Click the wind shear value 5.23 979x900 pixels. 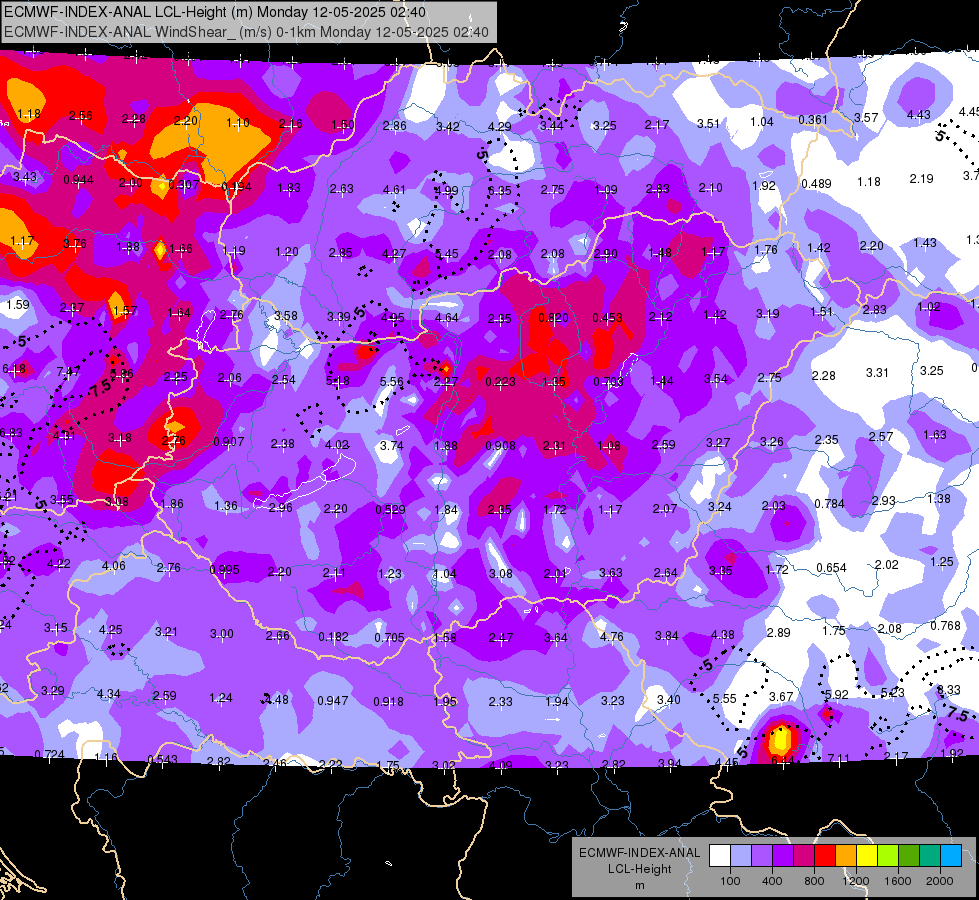click(893, 691)
